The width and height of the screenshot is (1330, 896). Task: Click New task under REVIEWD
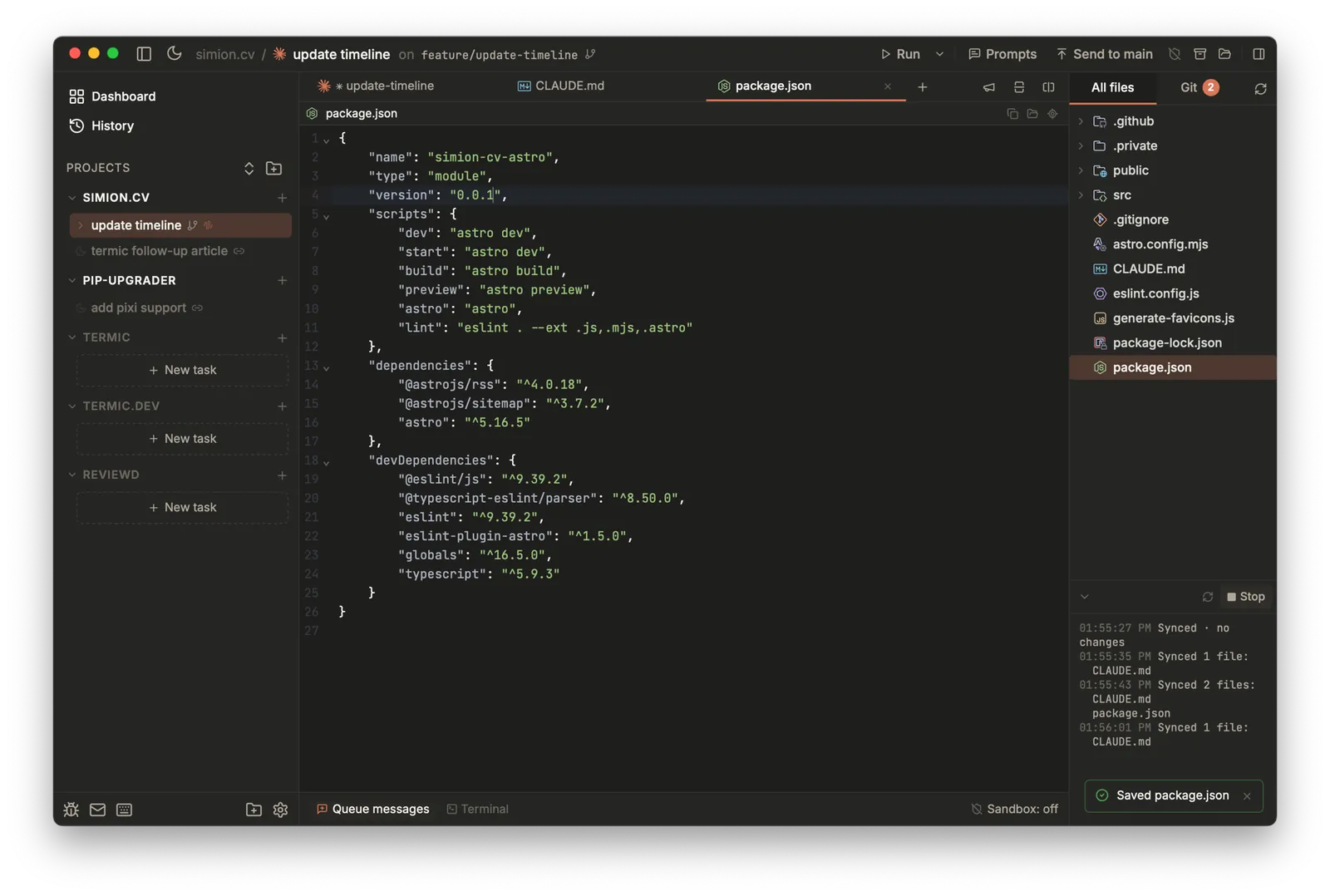pos(182,507)
